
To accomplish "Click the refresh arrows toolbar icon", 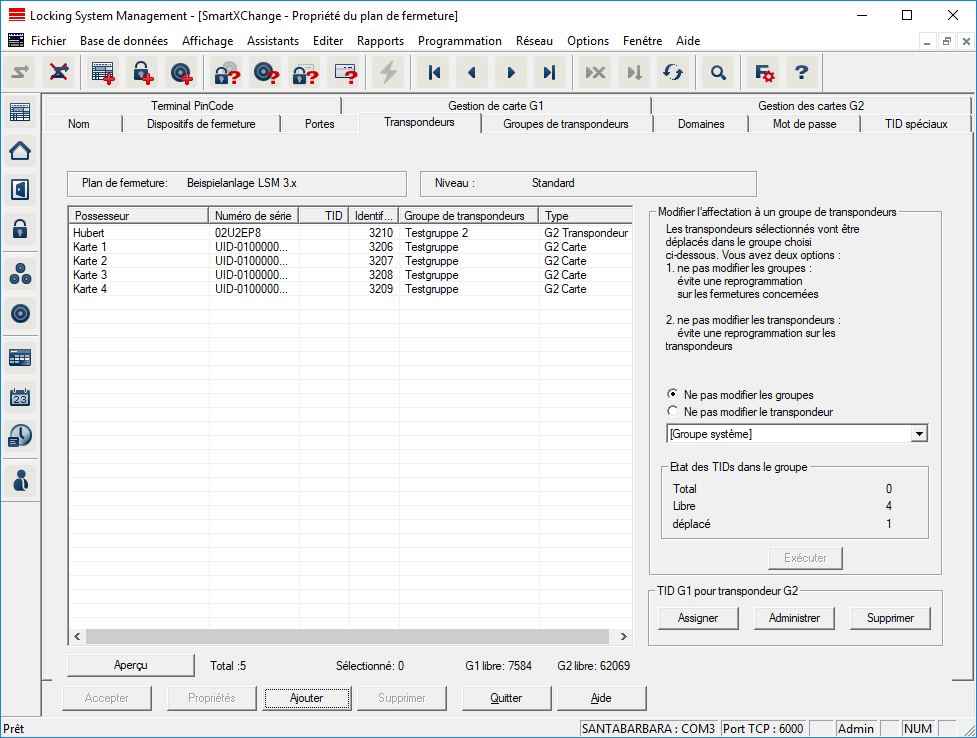I will [673, 72].
